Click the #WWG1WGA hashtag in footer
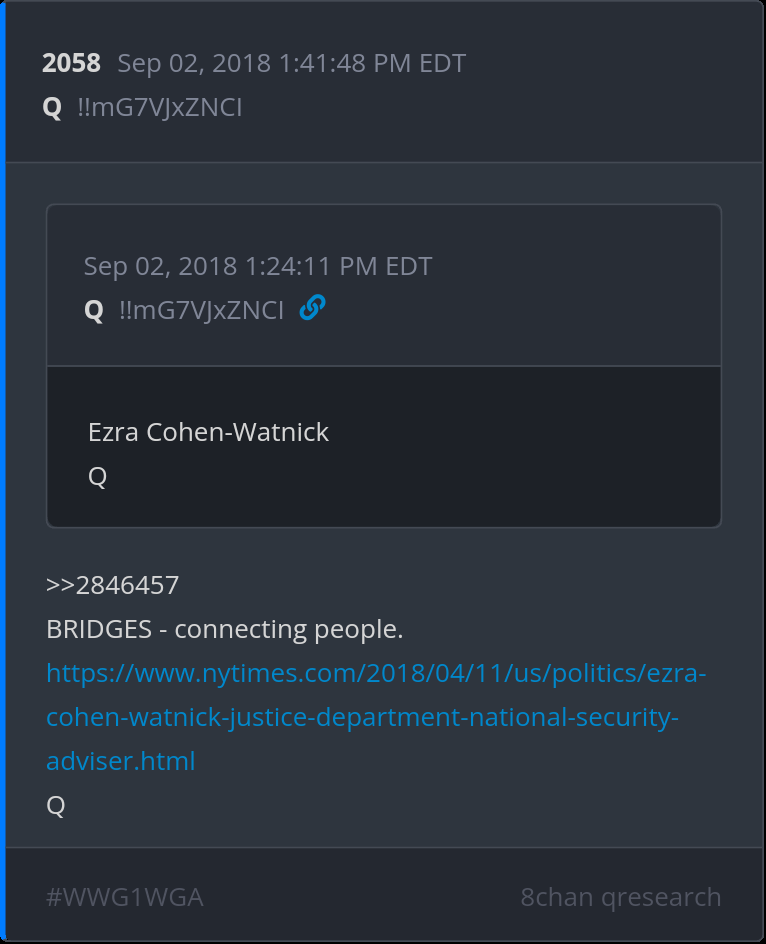Screen dimensions: 766x944 click(125, 897)
